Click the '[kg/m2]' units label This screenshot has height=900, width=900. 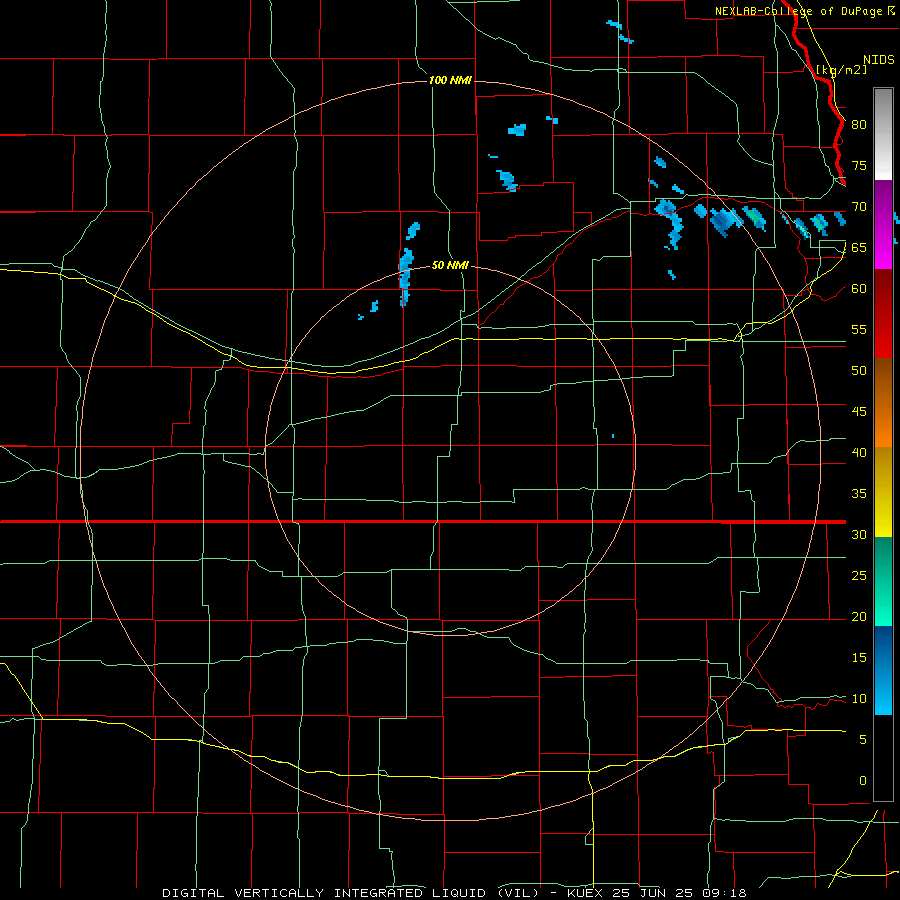click(x=841, y=69)
